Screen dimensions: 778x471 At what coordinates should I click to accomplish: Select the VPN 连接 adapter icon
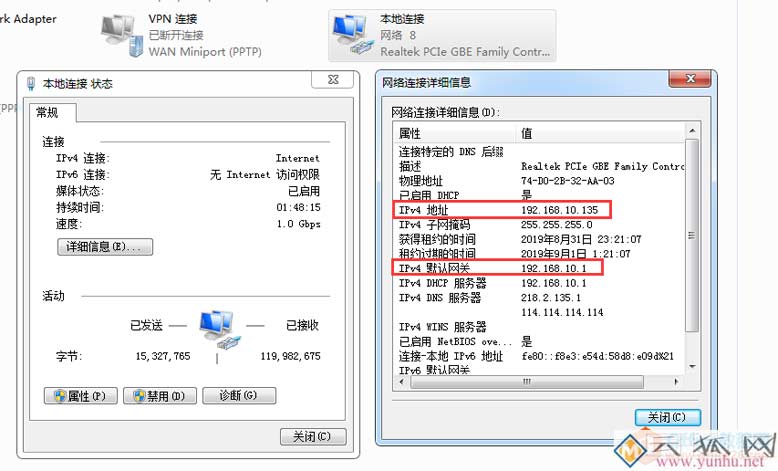[122, 36]
